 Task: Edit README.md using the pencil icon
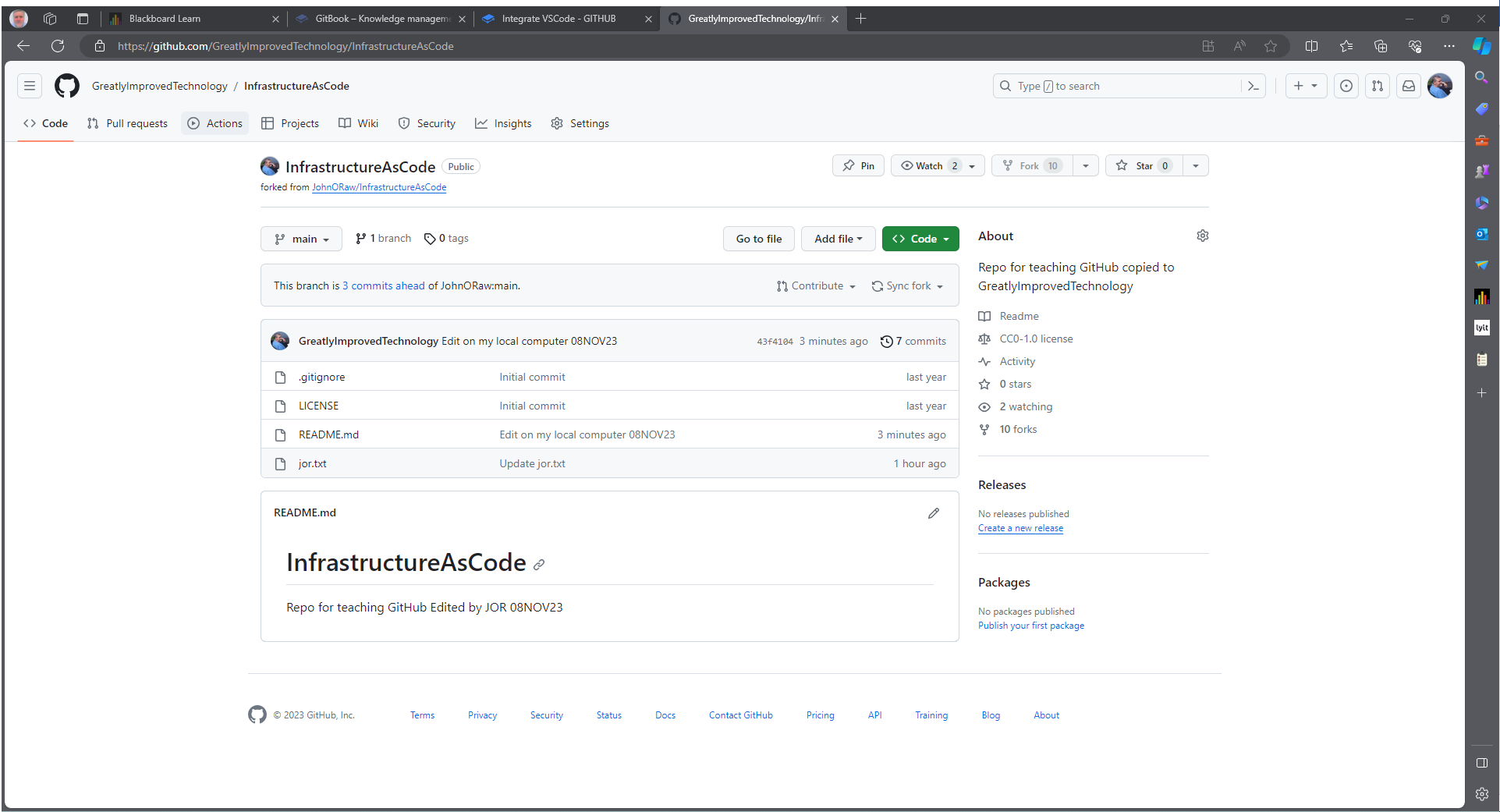pos(934,513)
